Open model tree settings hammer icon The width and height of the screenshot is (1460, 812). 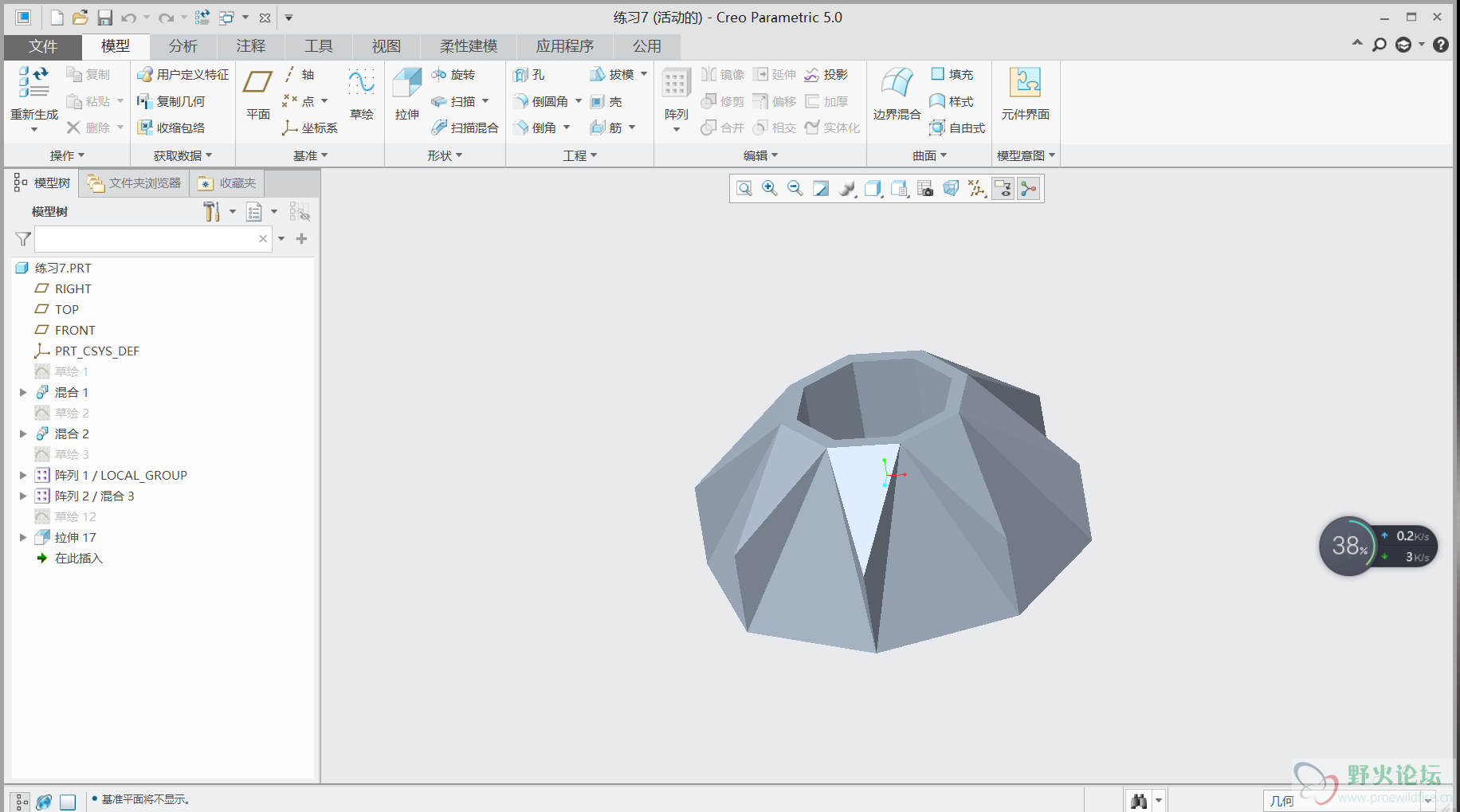click(x=211, y=212)
